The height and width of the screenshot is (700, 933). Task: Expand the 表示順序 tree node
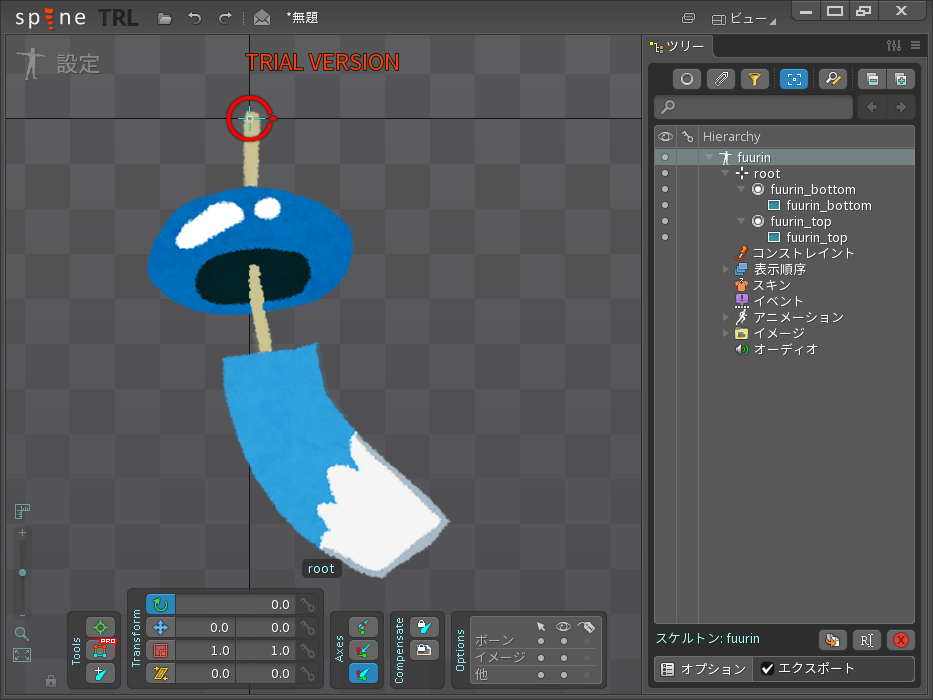pos(726,269)
